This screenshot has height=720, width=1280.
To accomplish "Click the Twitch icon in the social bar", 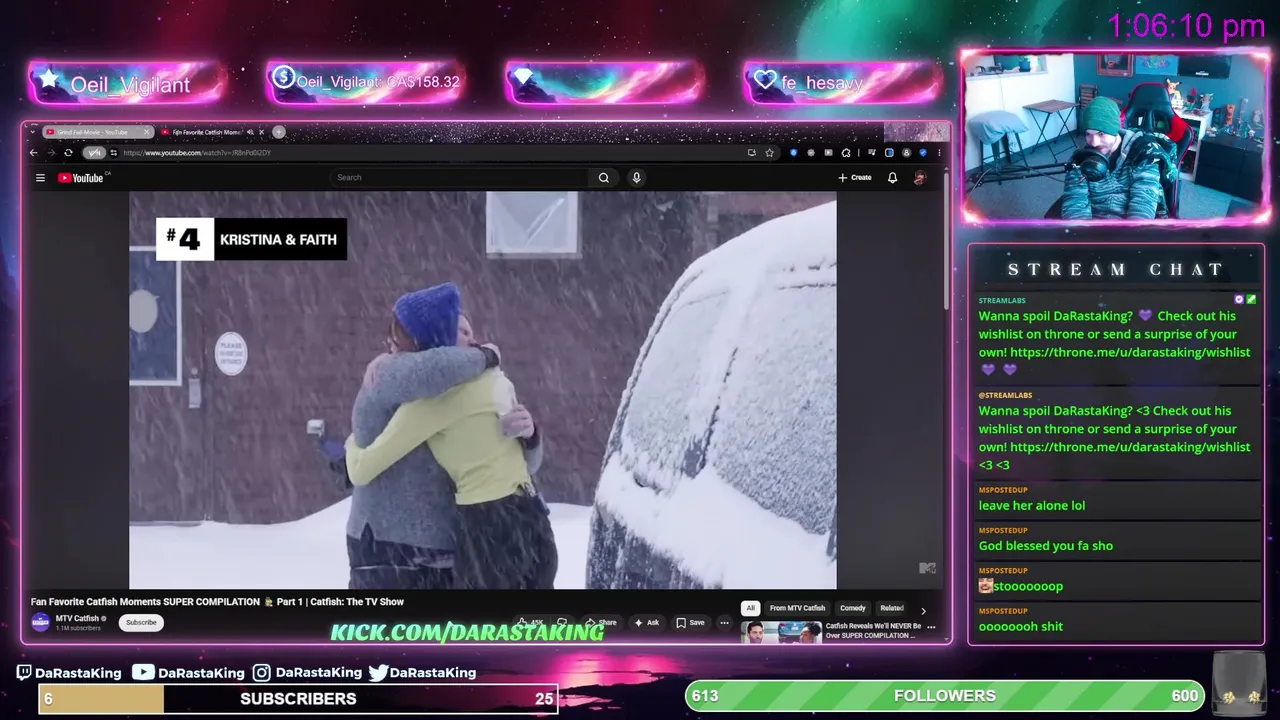I will [24, 673].
